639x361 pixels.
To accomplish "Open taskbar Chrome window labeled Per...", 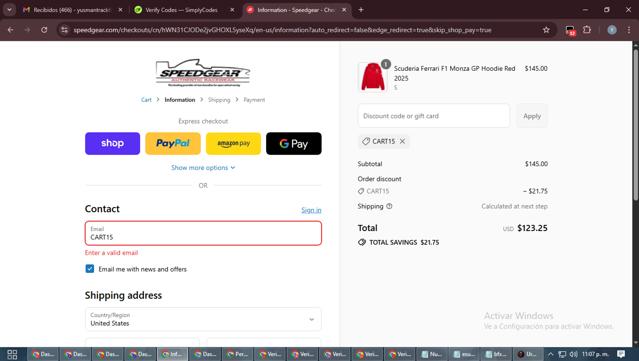I will pyautogui.click(x=238, y=354).
